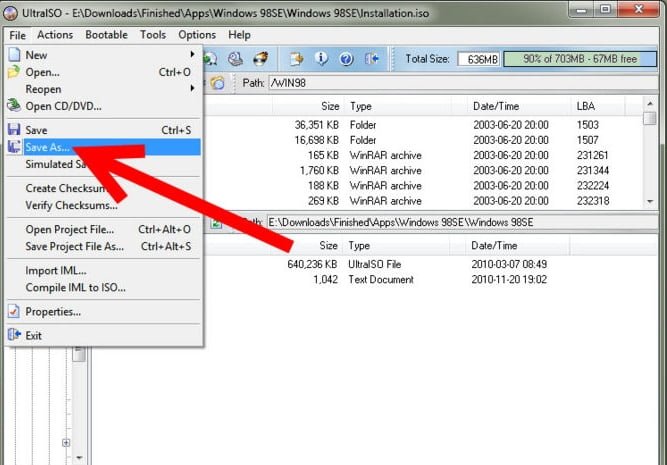Click the Information icon in the toolbar

[x=323, y=59]
